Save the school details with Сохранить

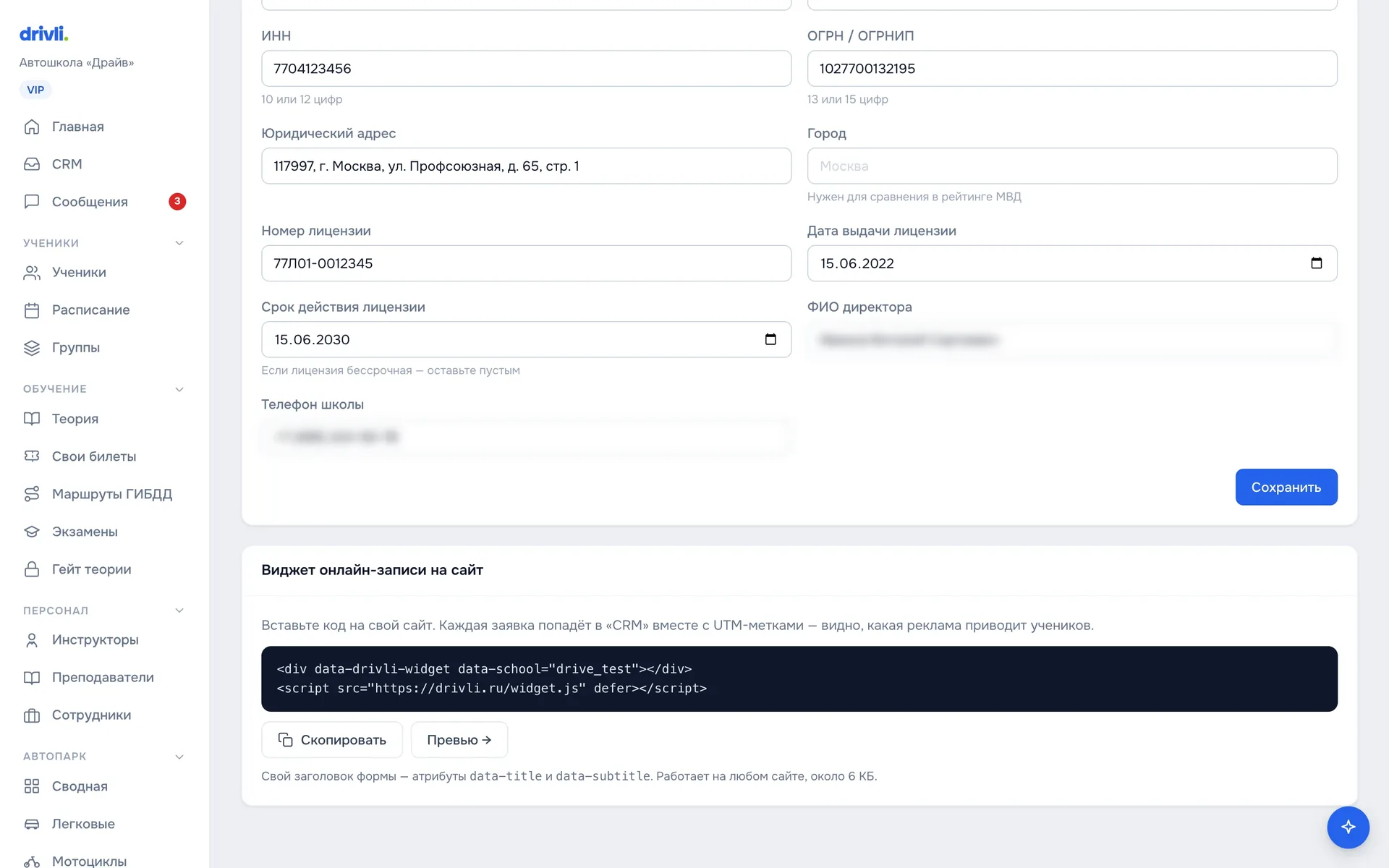click(1286, 487)
